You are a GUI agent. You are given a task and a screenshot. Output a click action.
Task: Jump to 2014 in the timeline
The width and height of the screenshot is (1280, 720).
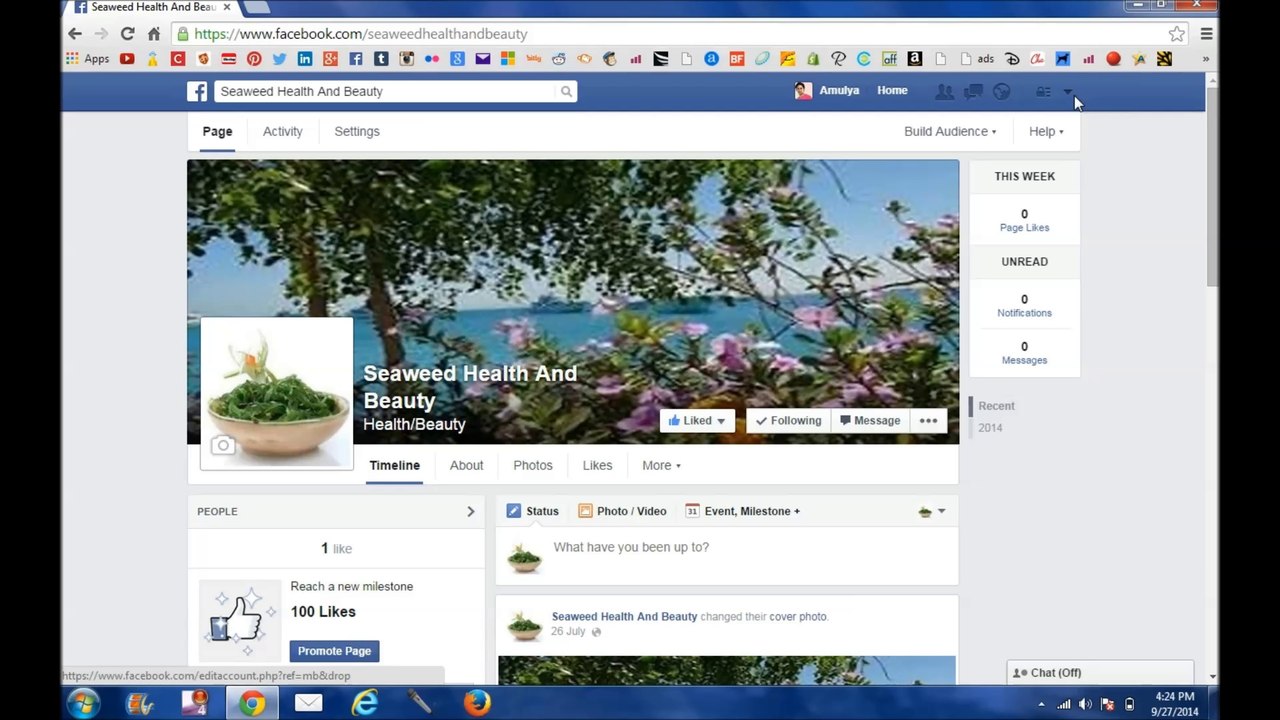pos(990,428)
